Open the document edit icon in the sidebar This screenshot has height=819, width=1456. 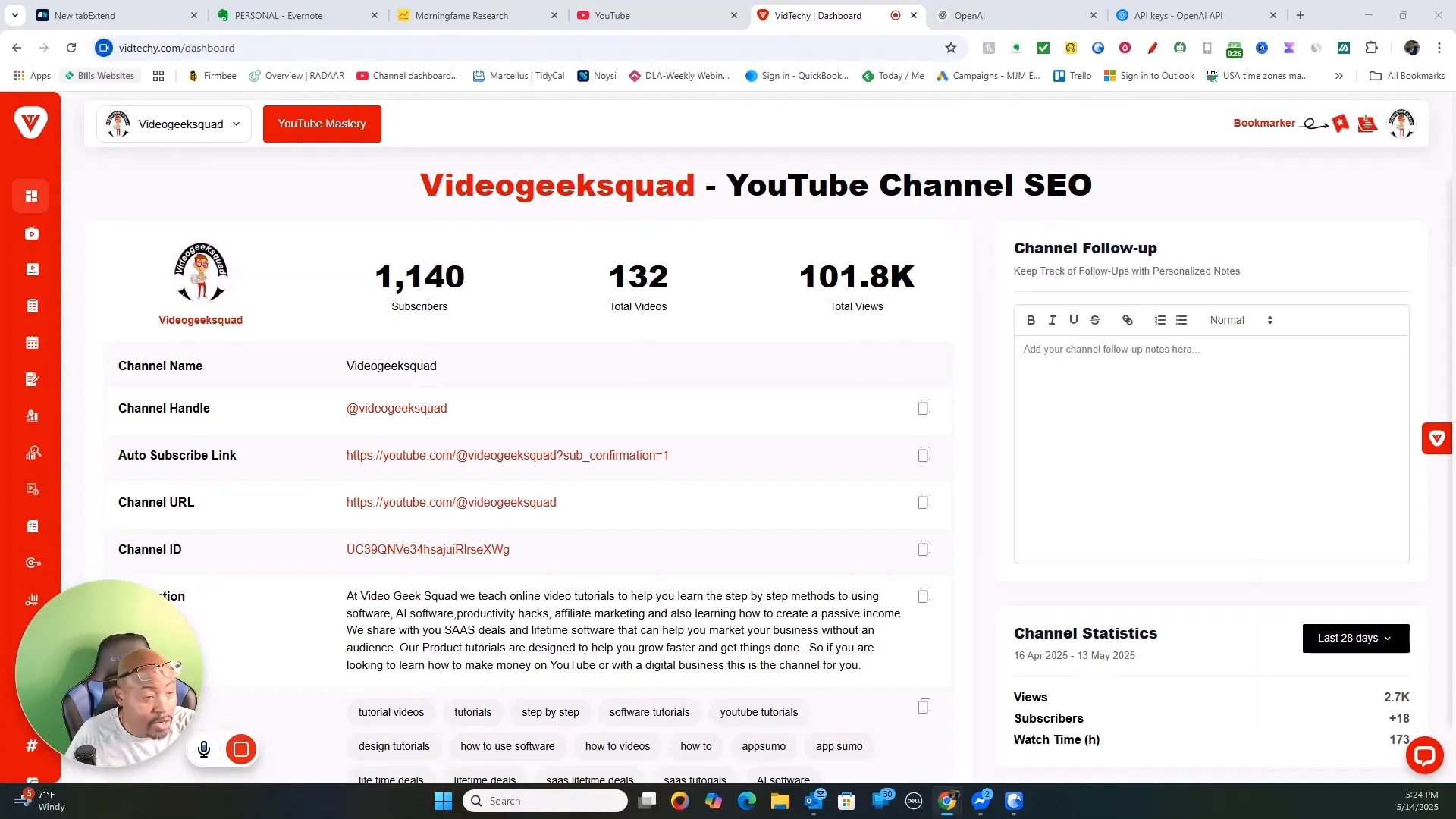[x=31, y=379]
